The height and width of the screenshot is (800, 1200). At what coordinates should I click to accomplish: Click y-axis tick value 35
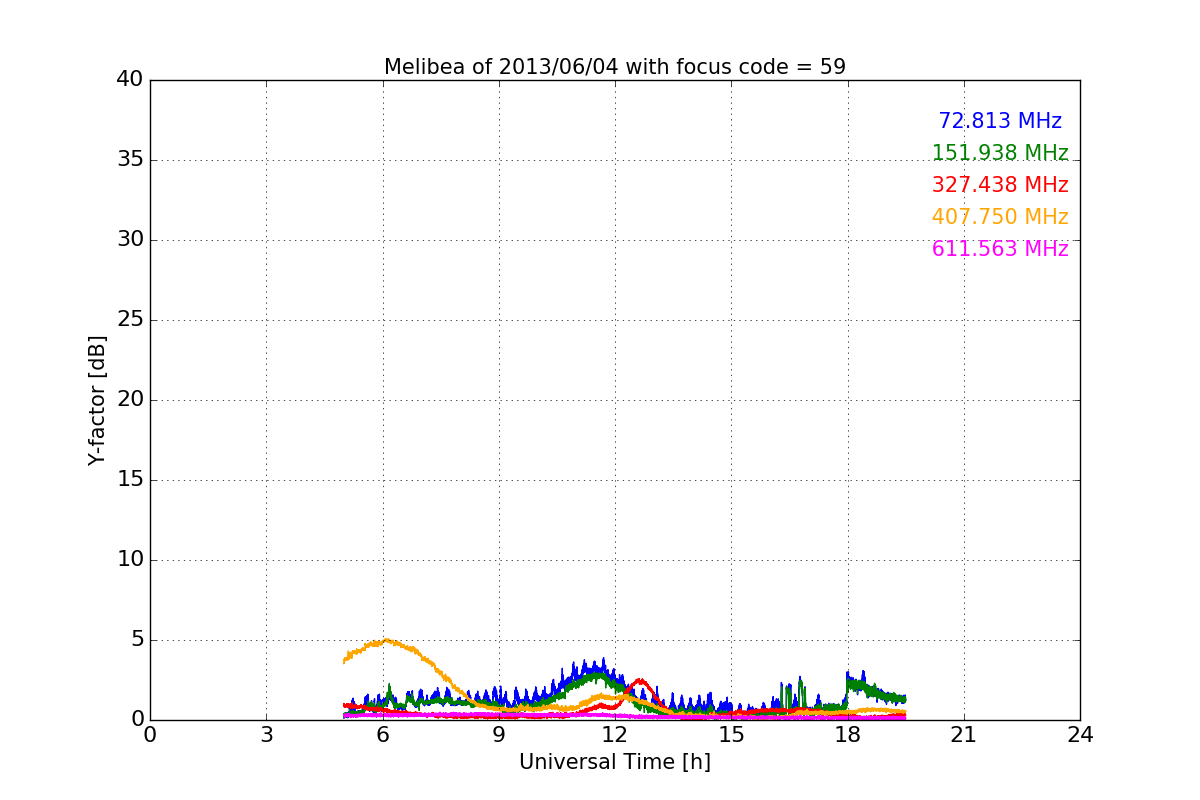coord(130,159)
